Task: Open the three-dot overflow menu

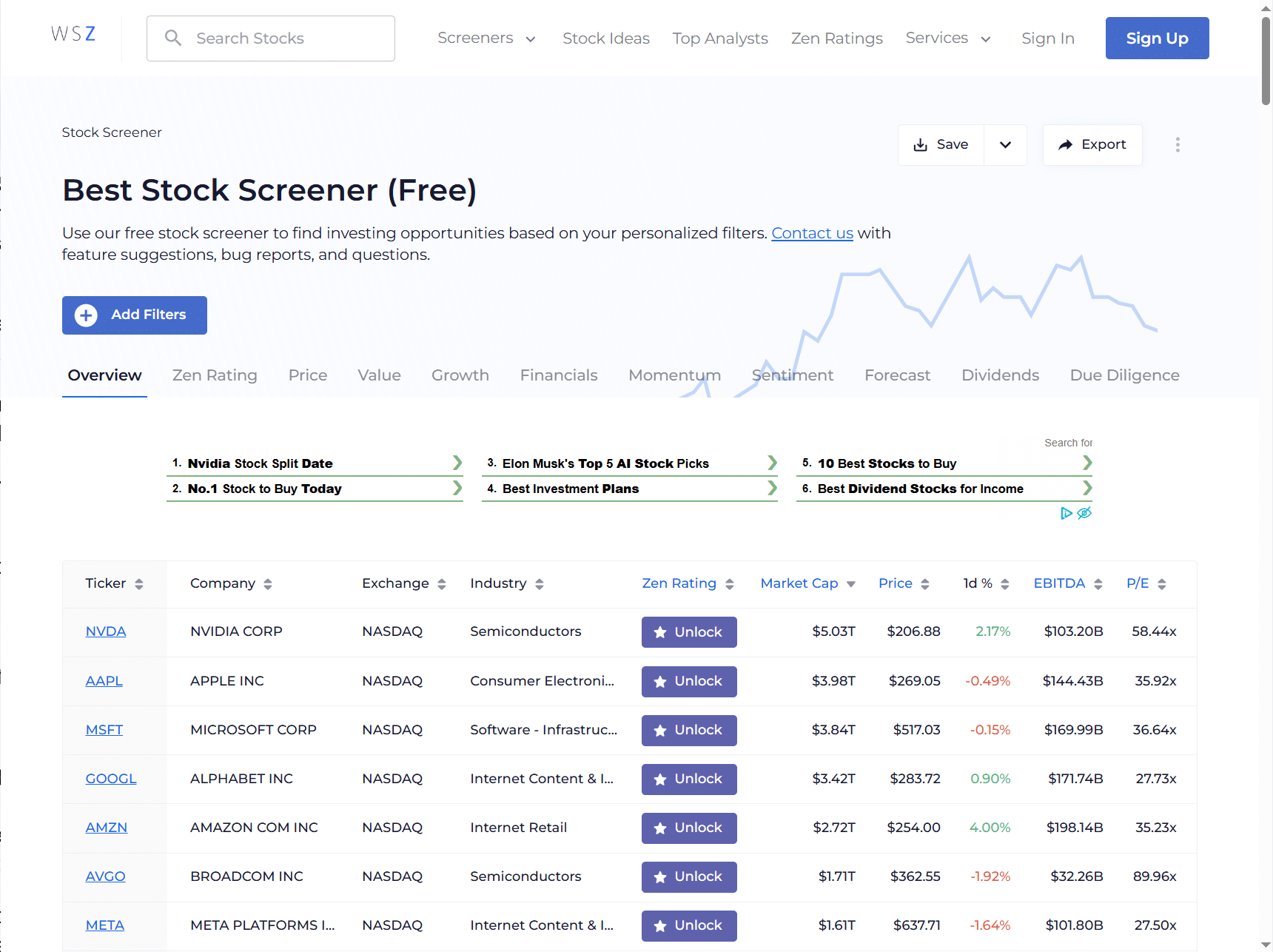Action: (x=1177, y=144)
